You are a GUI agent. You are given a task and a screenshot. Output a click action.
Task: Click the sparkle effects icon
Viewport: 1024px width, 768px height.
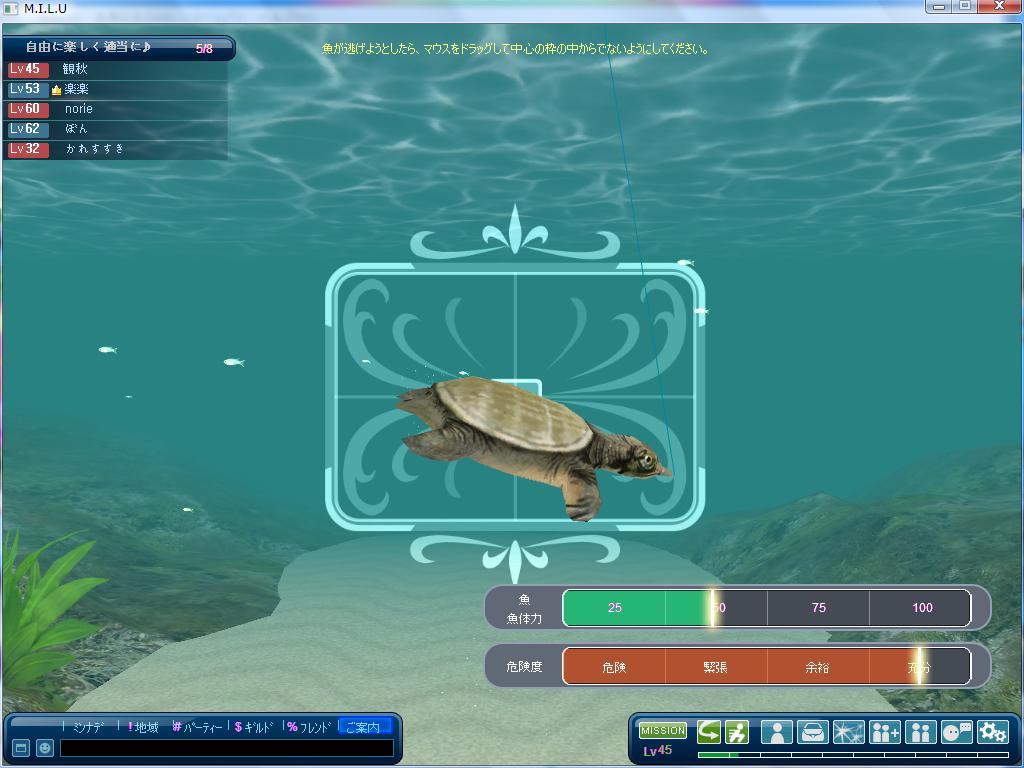(x=848, y=732)
